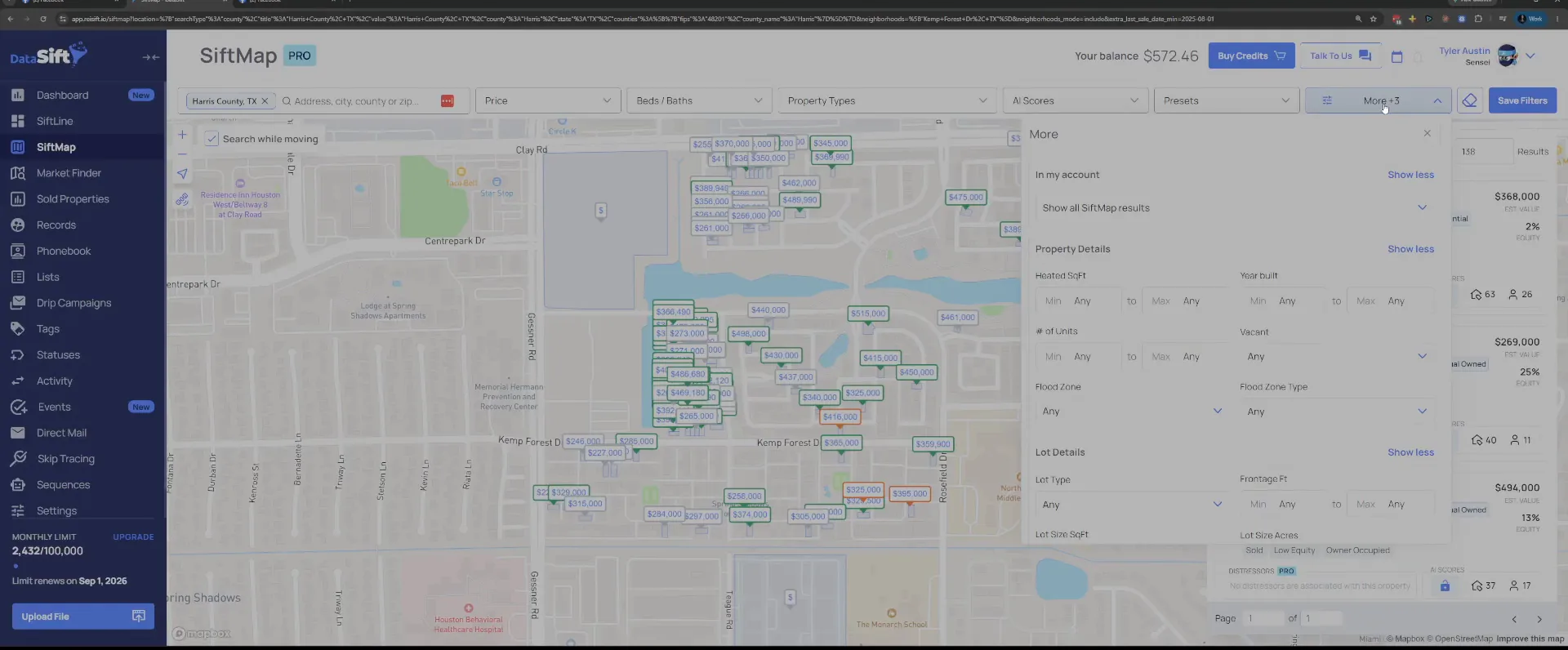This screenshot has height=650, width=1568.
Task: Click the address search input field
Action: (357, 101)
